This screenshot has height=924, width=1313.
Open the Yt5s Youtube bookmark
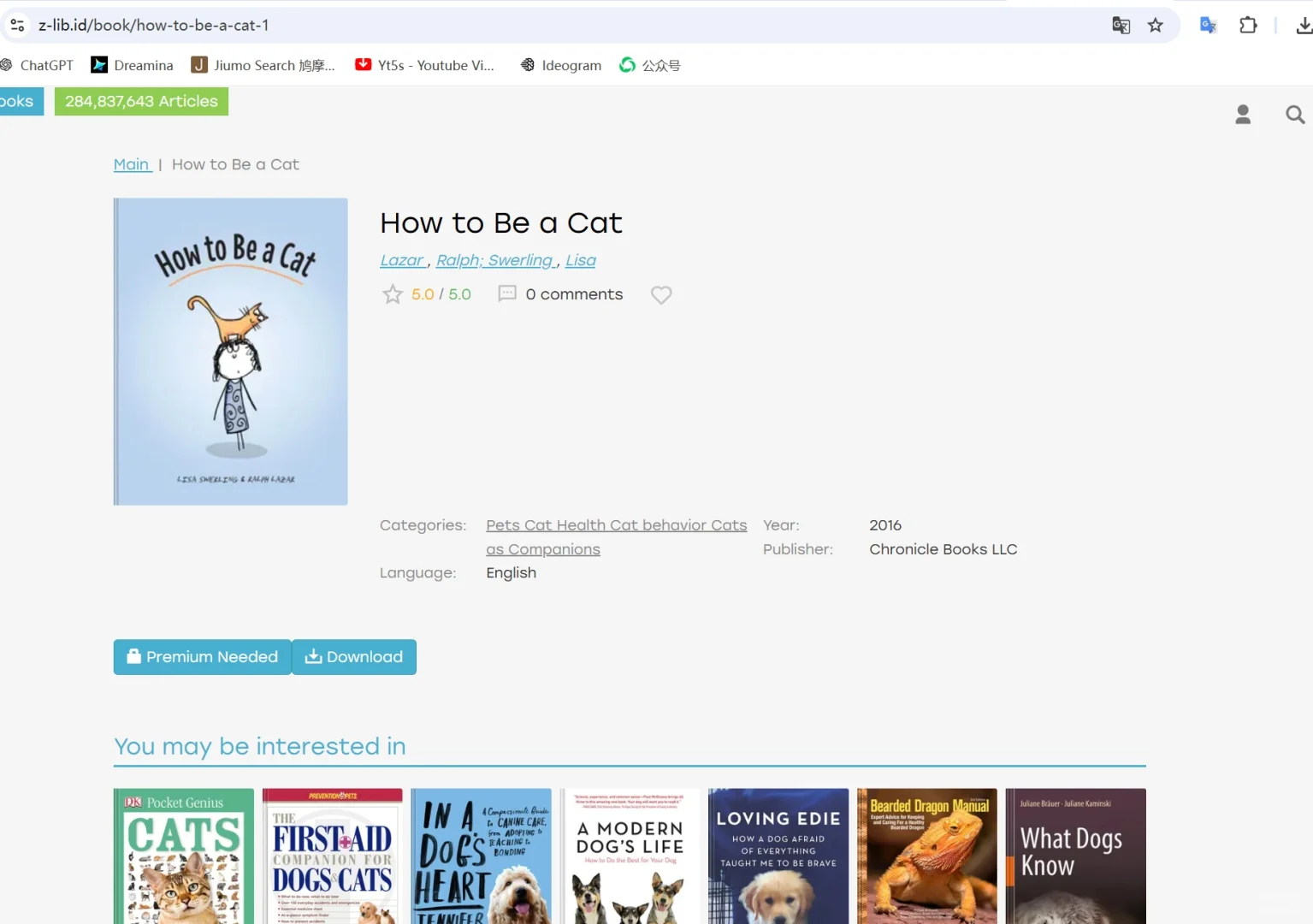(424, 65)
